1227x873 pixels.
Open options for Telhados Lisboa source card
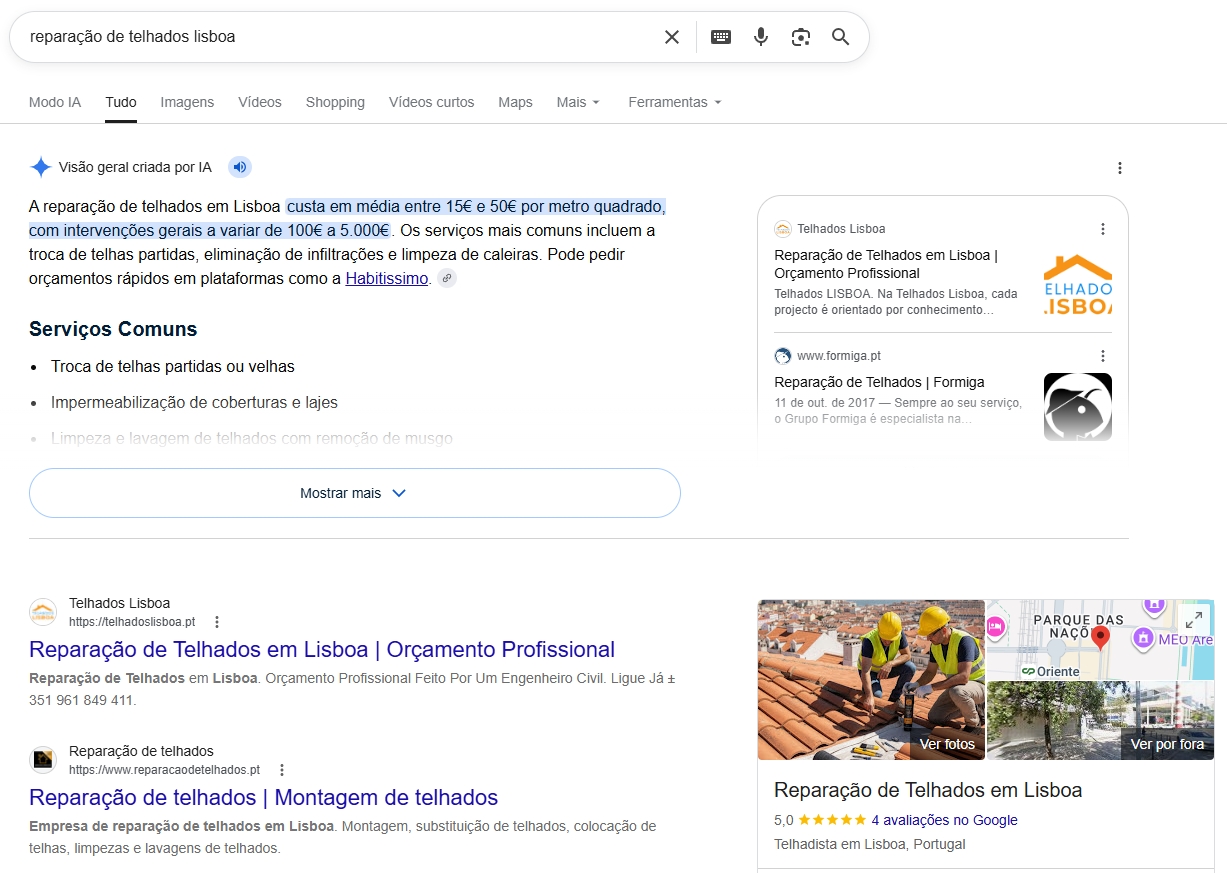click(x=1103, y=229)
